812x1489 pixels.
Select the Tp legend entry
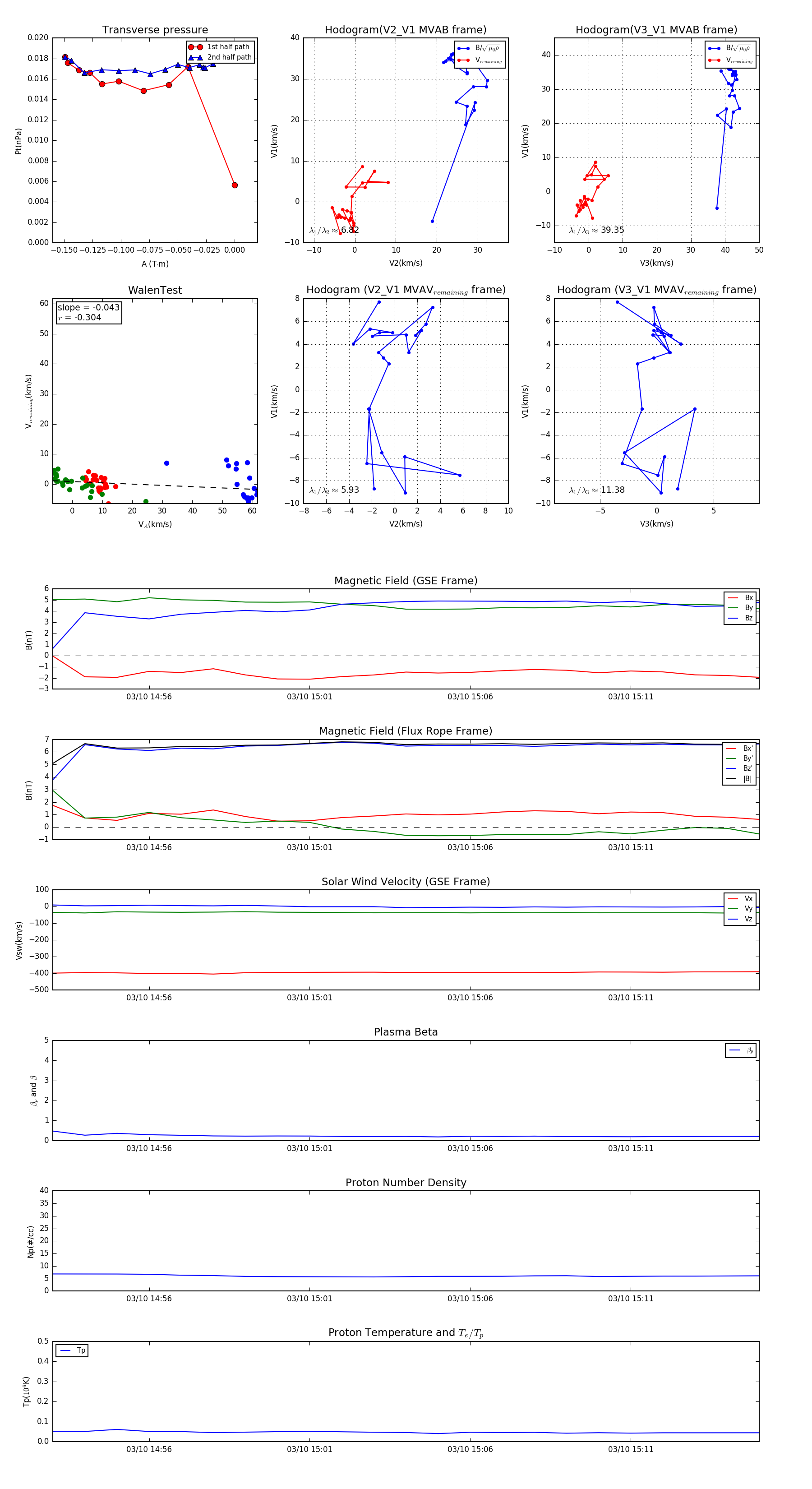click(73, 1351)
